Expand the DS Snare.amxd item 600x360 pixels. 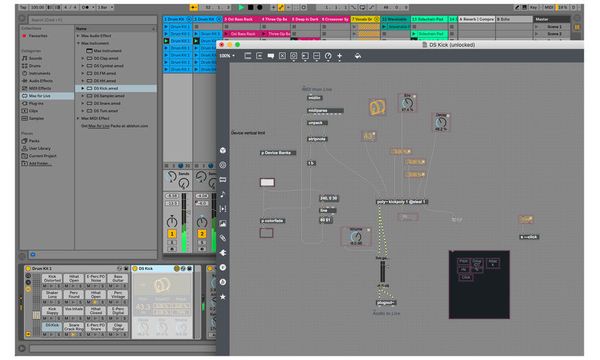click(83, 103)
